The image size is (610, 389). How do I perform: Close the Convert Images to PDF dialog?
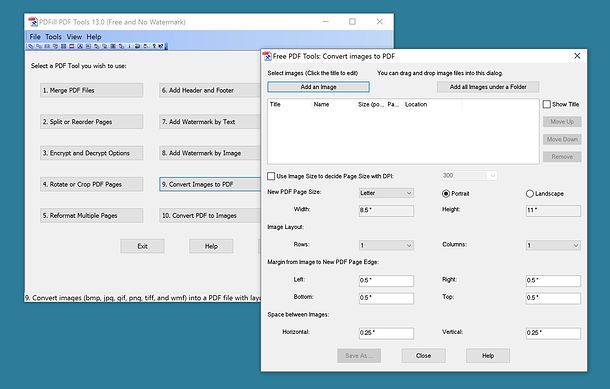[577, 56]
